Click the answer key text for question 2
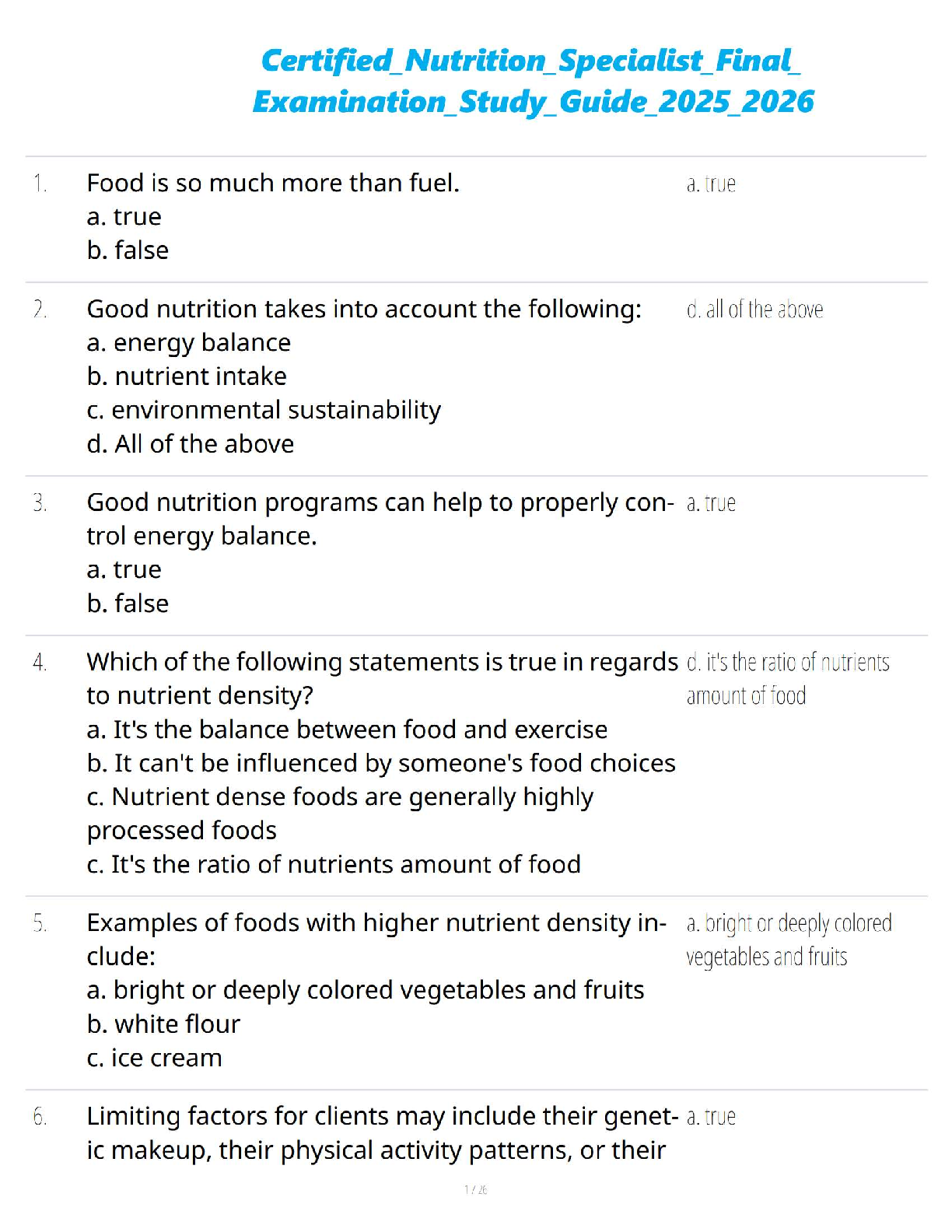Viewport: 952px width, 1232px height. pos(754,310)
